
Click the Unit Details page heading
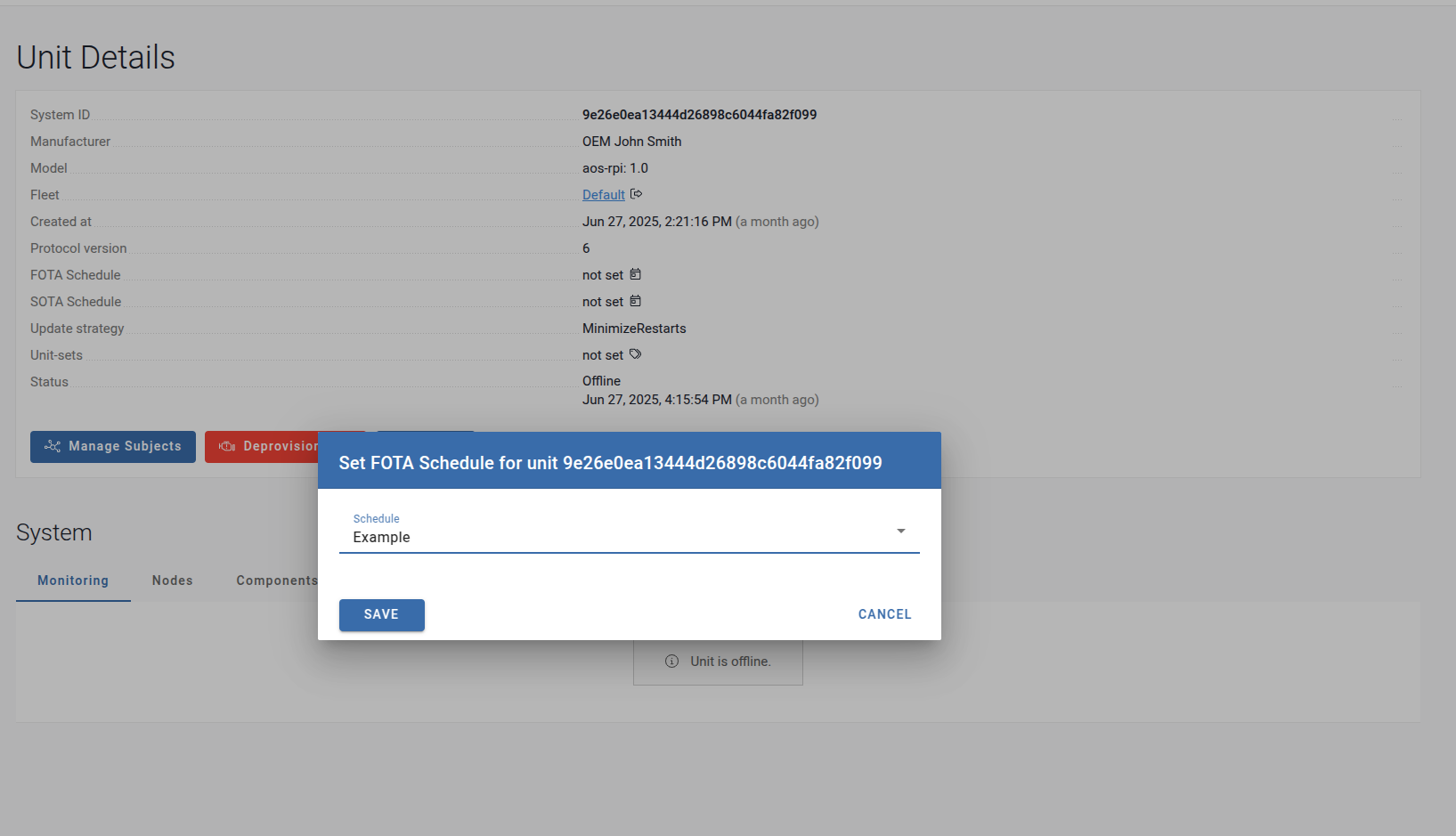pos(96,58)
